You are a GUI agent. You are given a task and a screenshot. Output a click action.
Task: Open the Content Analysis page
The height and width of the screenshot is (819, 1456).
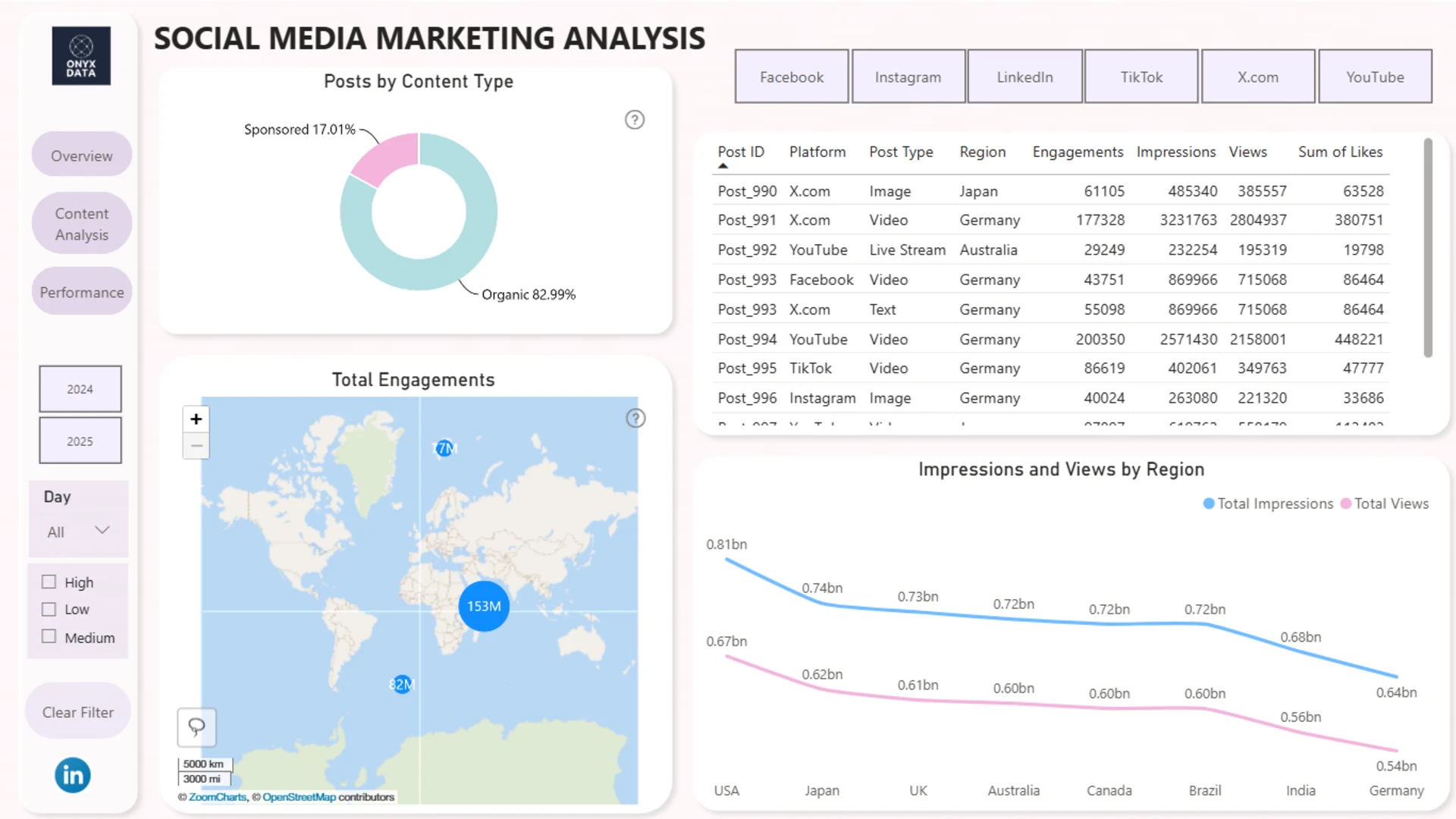point(82,224)
